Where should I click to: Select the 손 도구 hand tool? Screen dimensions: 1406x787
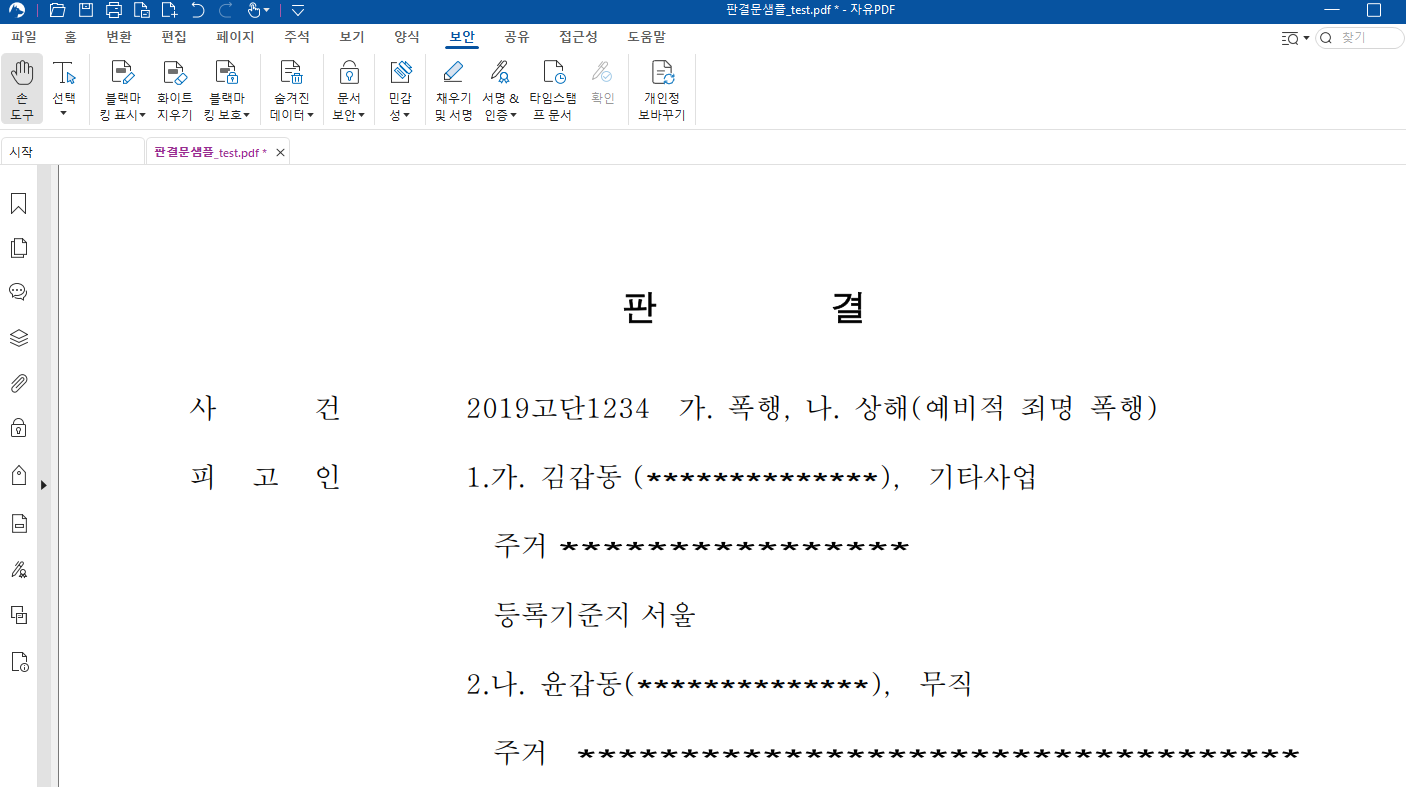22,90
